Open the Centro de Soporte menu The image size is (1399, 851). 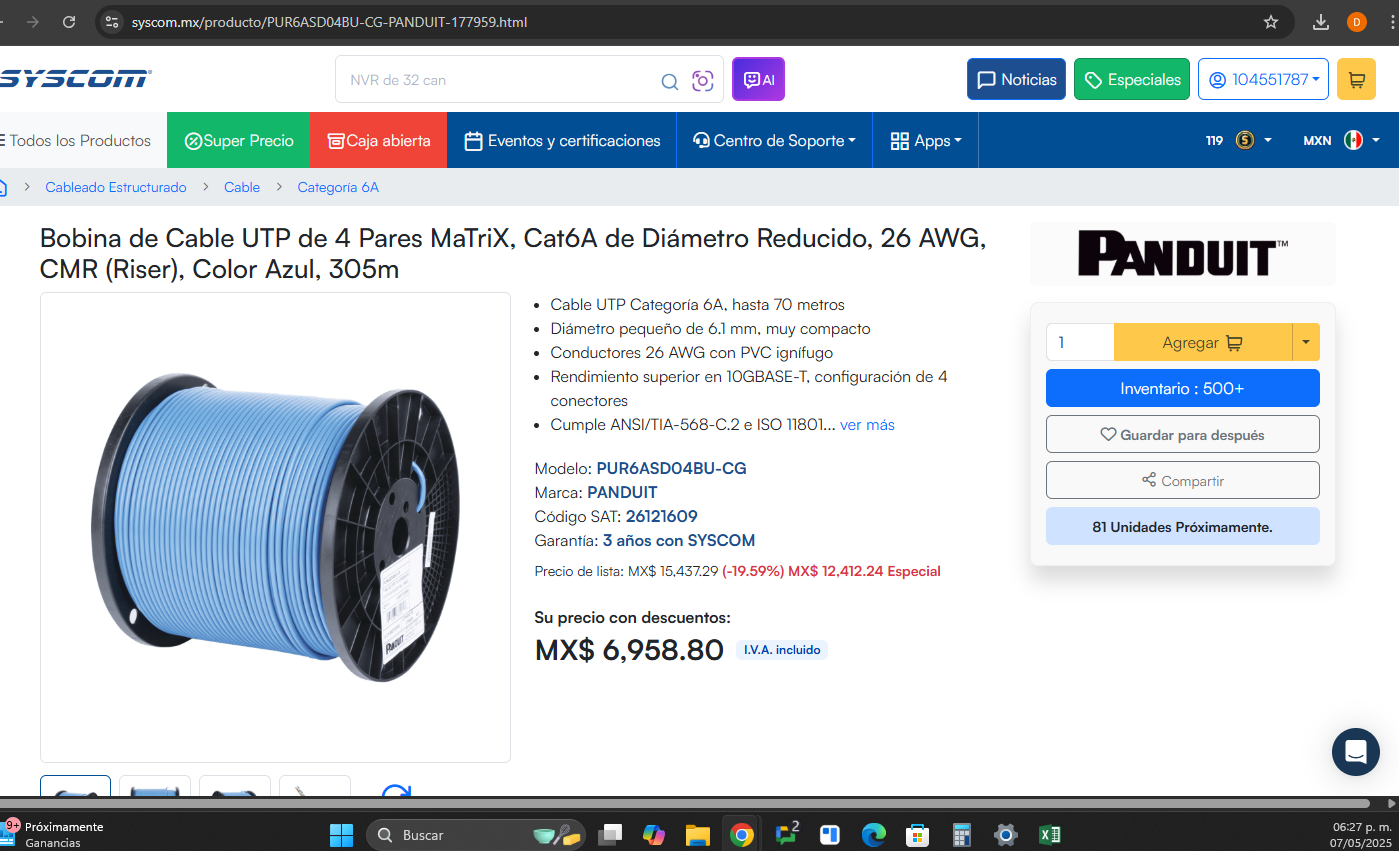(774, 140)
